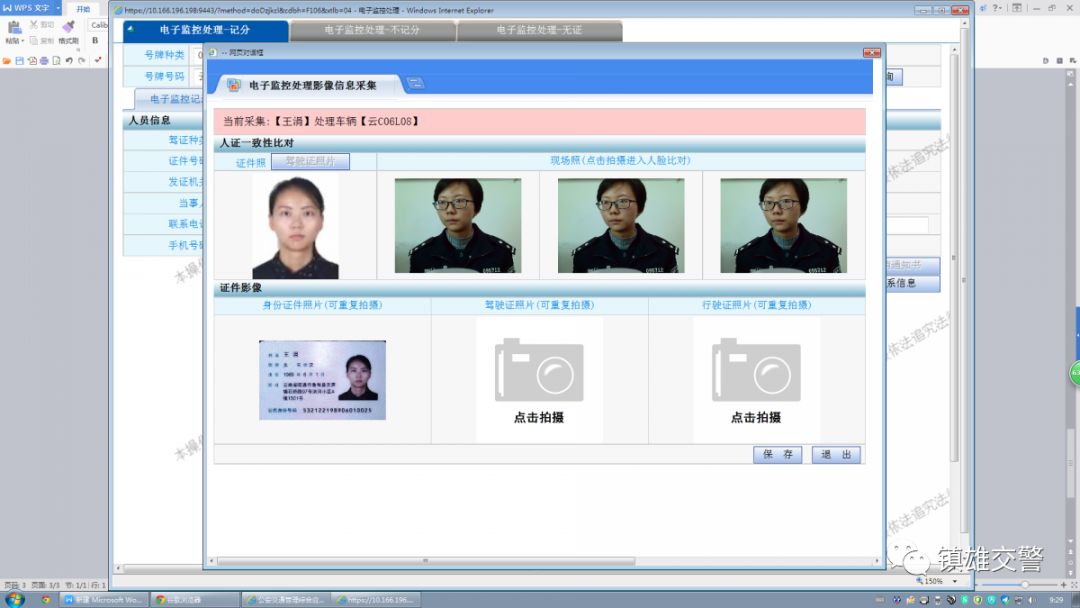1080x608 pixels.
Task: Switch to 电子监控处理-记分 tab
Action: pyautogui.click(x=205, y=30)
